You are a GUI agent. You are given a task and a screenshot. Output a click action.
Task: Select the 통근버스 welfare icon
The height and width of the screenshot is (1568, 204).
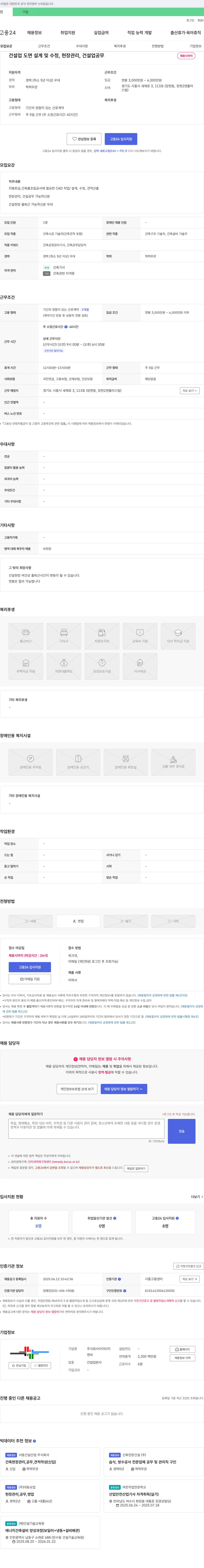click(25, 636)
